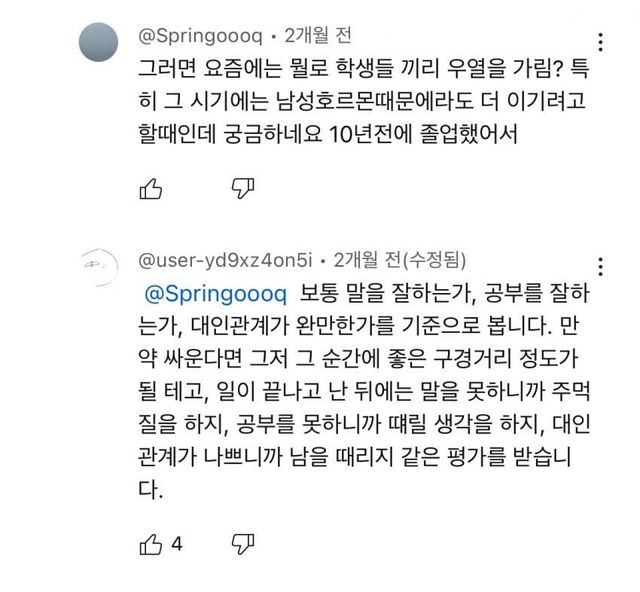Click the like count 4 on reply
This screenshot has width=640, height=592.
tap(177, 545)
